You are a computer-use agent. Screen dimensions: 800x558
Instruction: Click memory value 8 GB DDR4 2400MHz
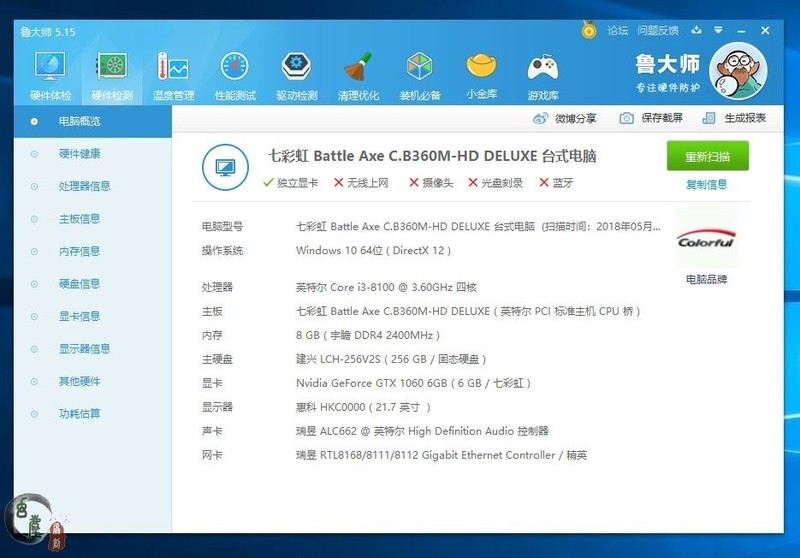point(368,335)
